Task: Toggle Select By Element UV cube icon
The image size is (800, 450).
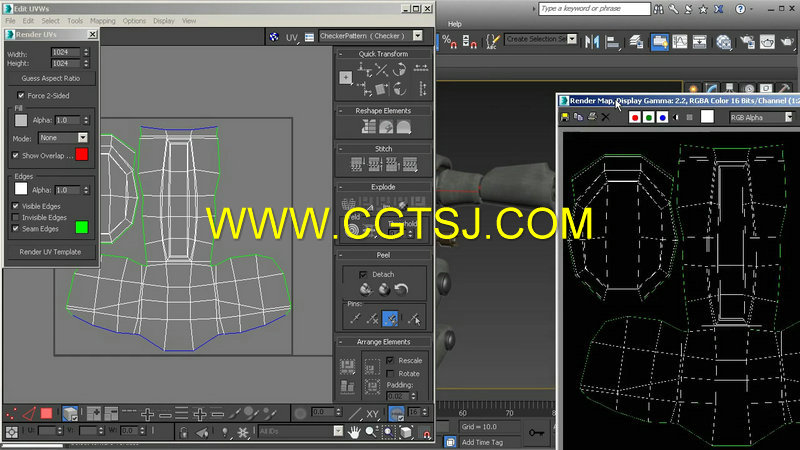Action: 70,413
